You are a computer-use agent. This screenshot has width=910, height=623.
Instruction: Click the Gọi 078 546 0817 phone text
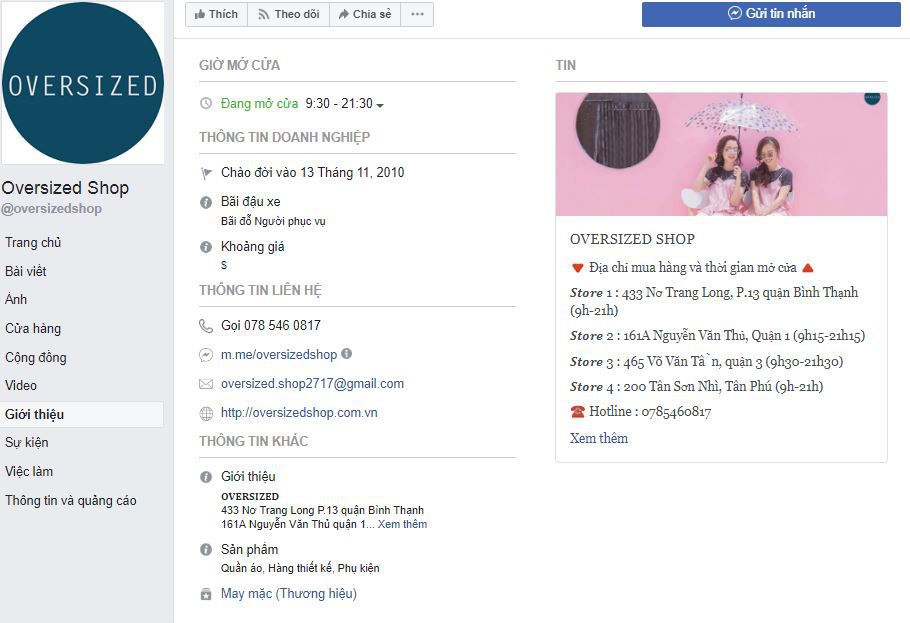point(270,326)
